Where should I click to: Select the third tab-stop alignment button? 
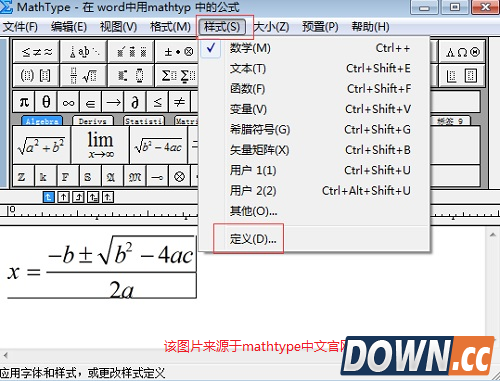[x=78, y=197]
